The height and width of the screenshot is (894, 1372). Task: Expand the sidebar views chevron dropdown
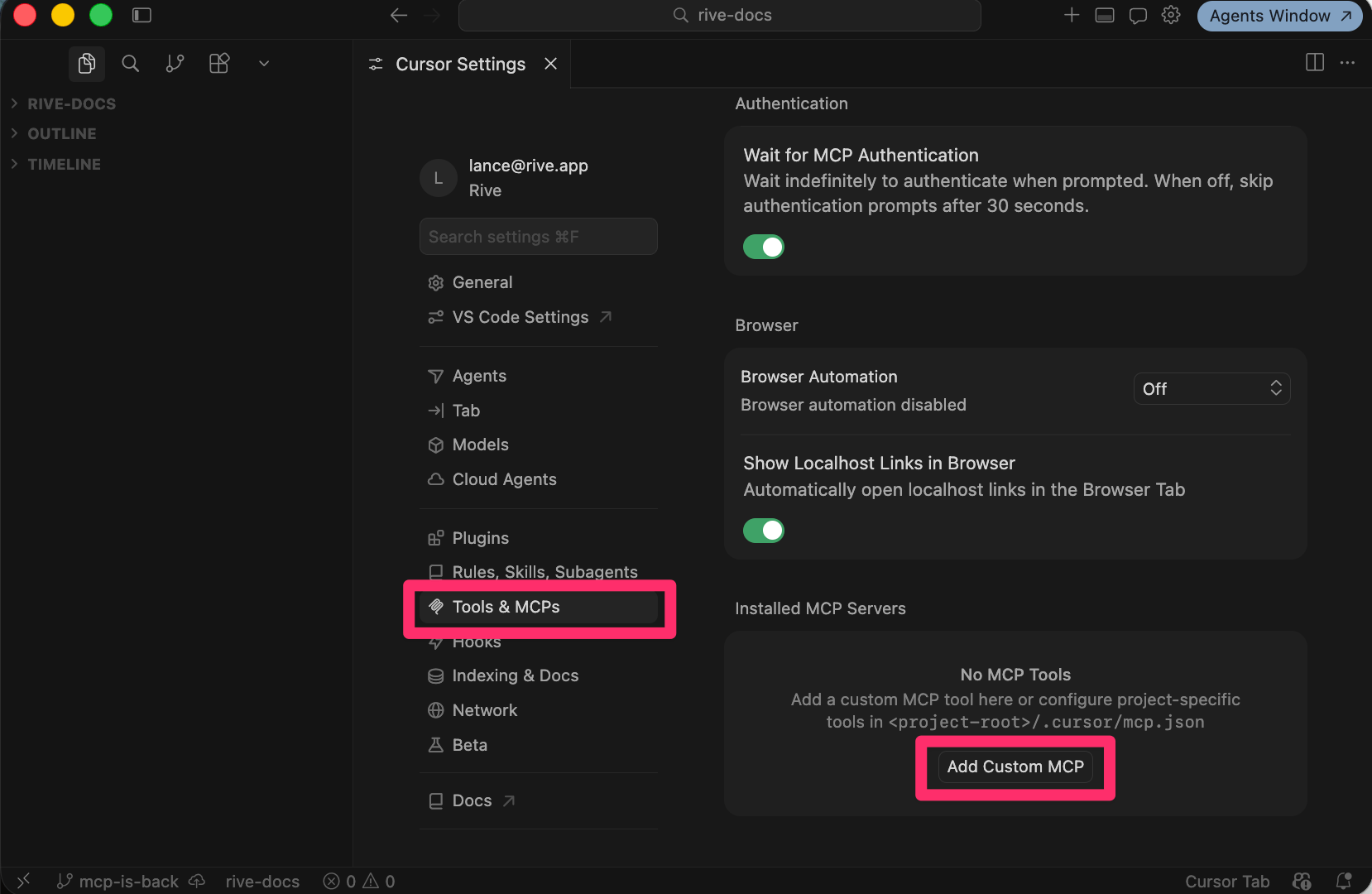[264, 64]
